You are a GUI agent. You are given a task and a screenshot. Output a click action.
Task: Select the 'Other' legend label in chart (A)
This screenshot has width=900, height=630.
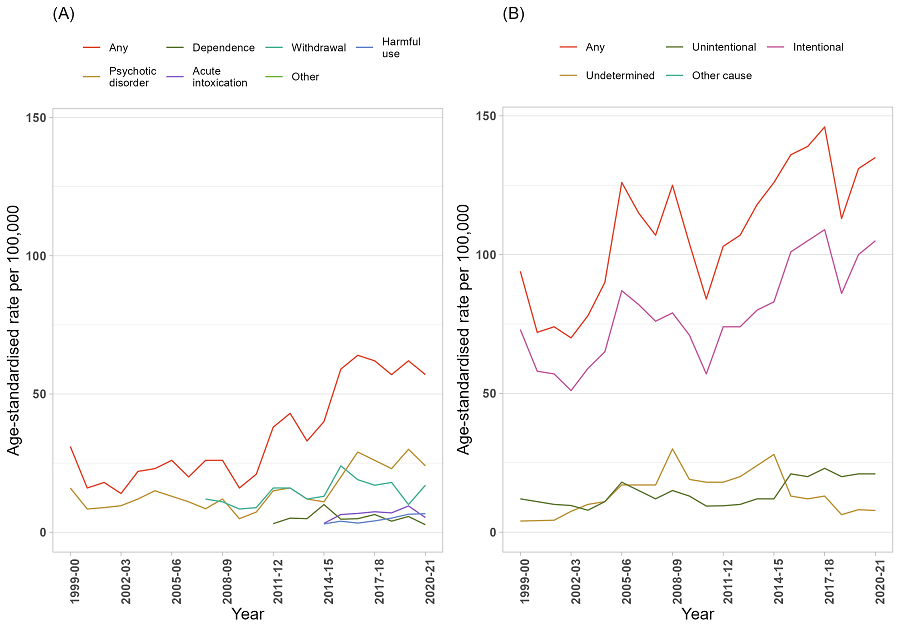(305, 77)
